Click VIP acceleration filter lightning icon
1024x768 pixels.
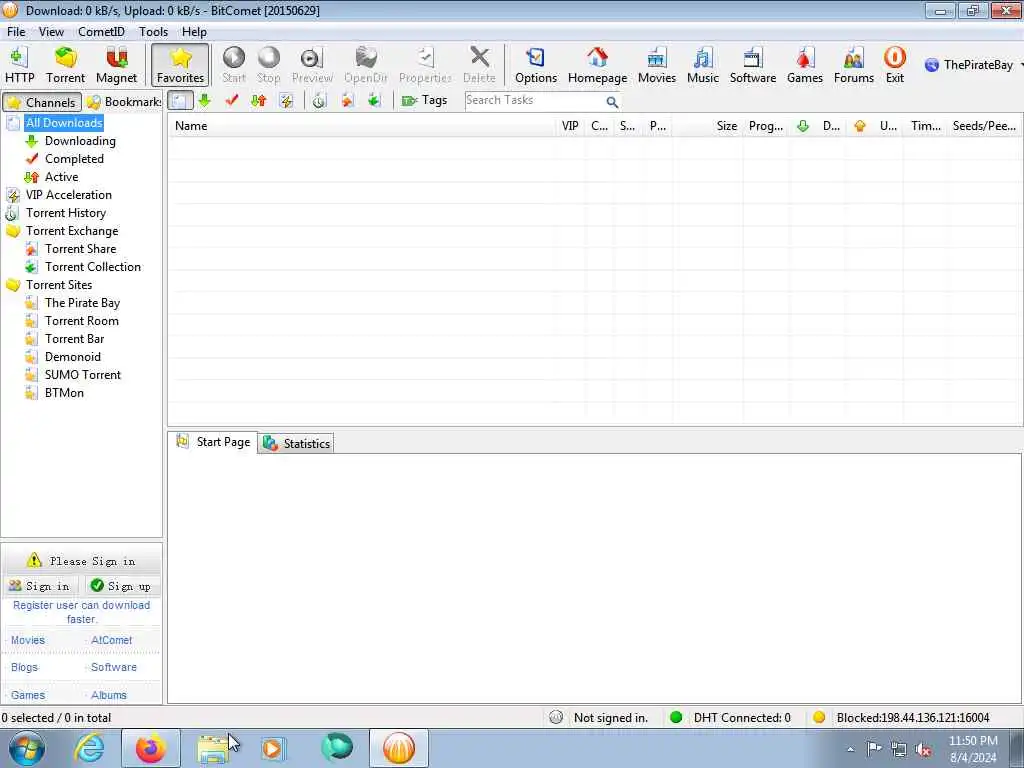(x=286, y=101)
